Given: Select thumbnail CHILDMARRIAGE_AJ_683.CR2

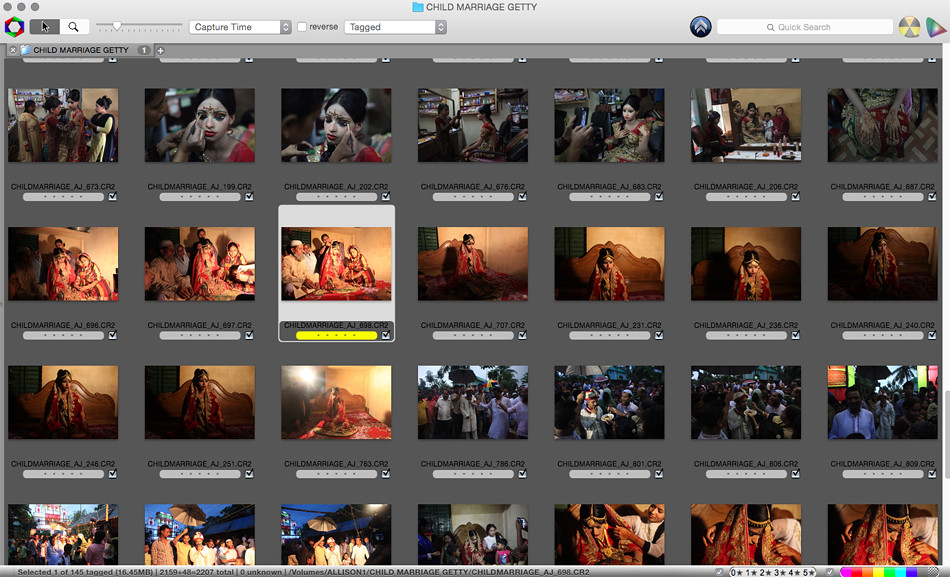Looking at the screenshot, I should pos(610,125).
